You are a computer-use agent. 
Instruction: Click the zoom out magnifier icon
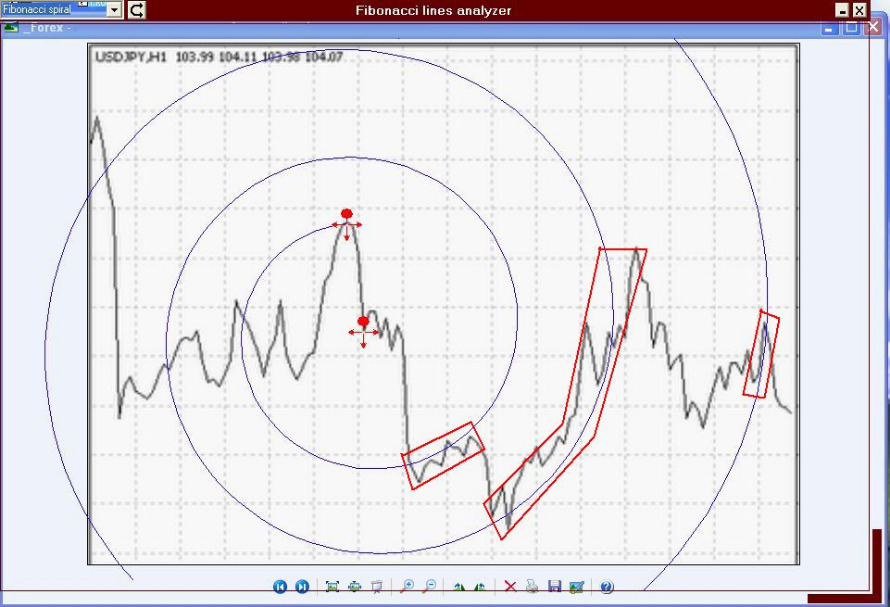(x=429, y=587)
